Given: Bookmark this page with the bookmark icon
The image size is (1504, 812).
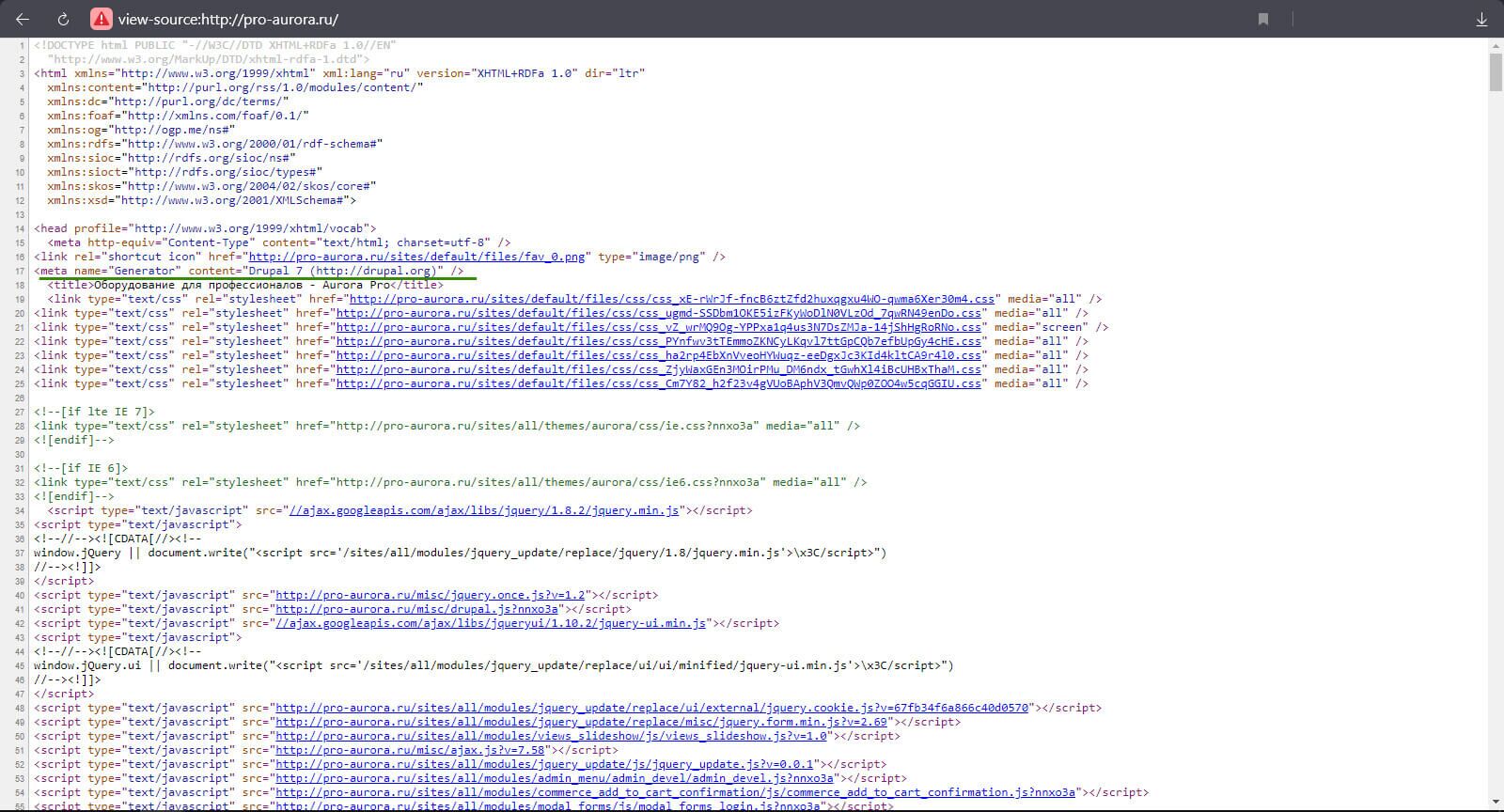Looking at the screenshot, I should pos(1263,19).
